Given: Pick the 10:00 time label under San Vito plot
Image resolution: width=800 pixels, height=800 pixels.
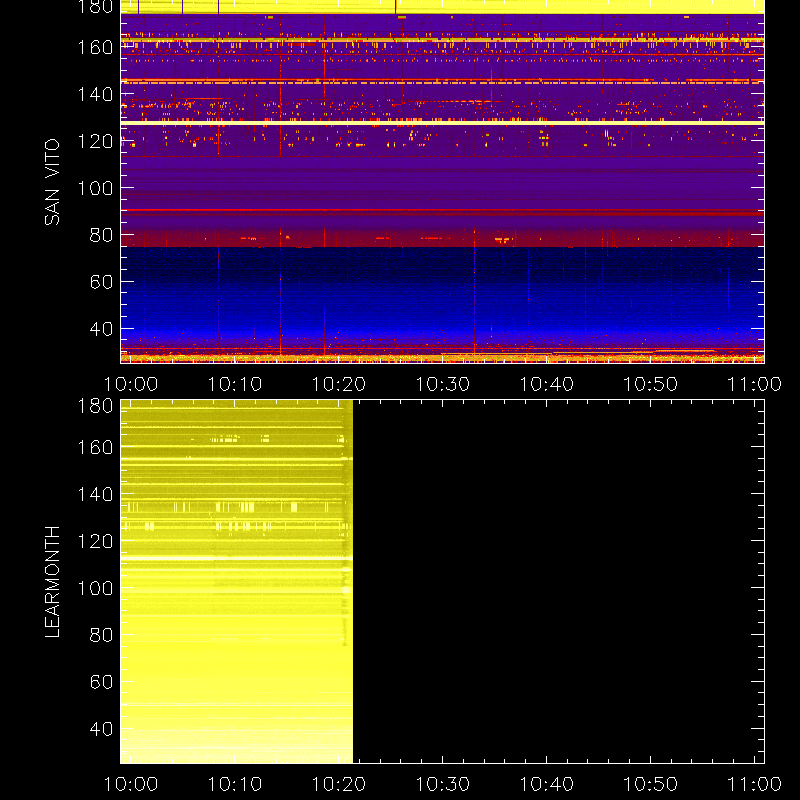Looking at the screenshot, I should coord(131,384).
